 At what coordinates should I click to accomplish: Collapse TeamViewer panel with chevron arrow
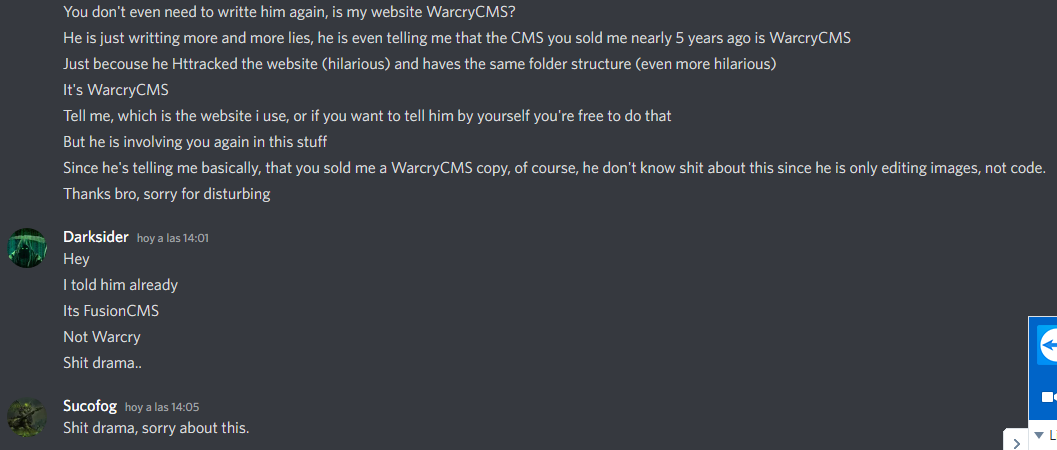pyautogui.click(x=1017, y=443)
